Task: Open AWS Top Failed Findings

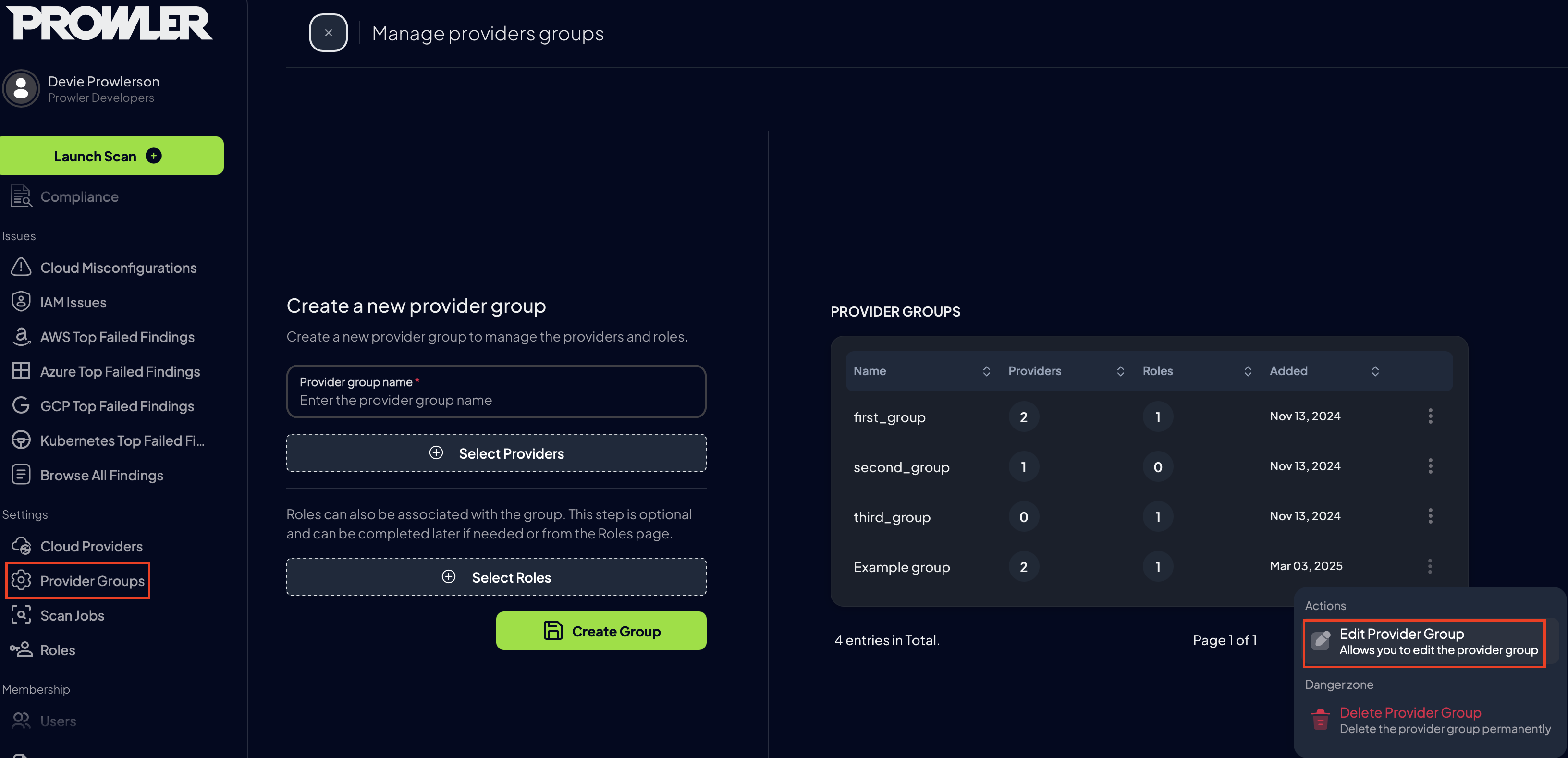Action: (x=117, y=337)
